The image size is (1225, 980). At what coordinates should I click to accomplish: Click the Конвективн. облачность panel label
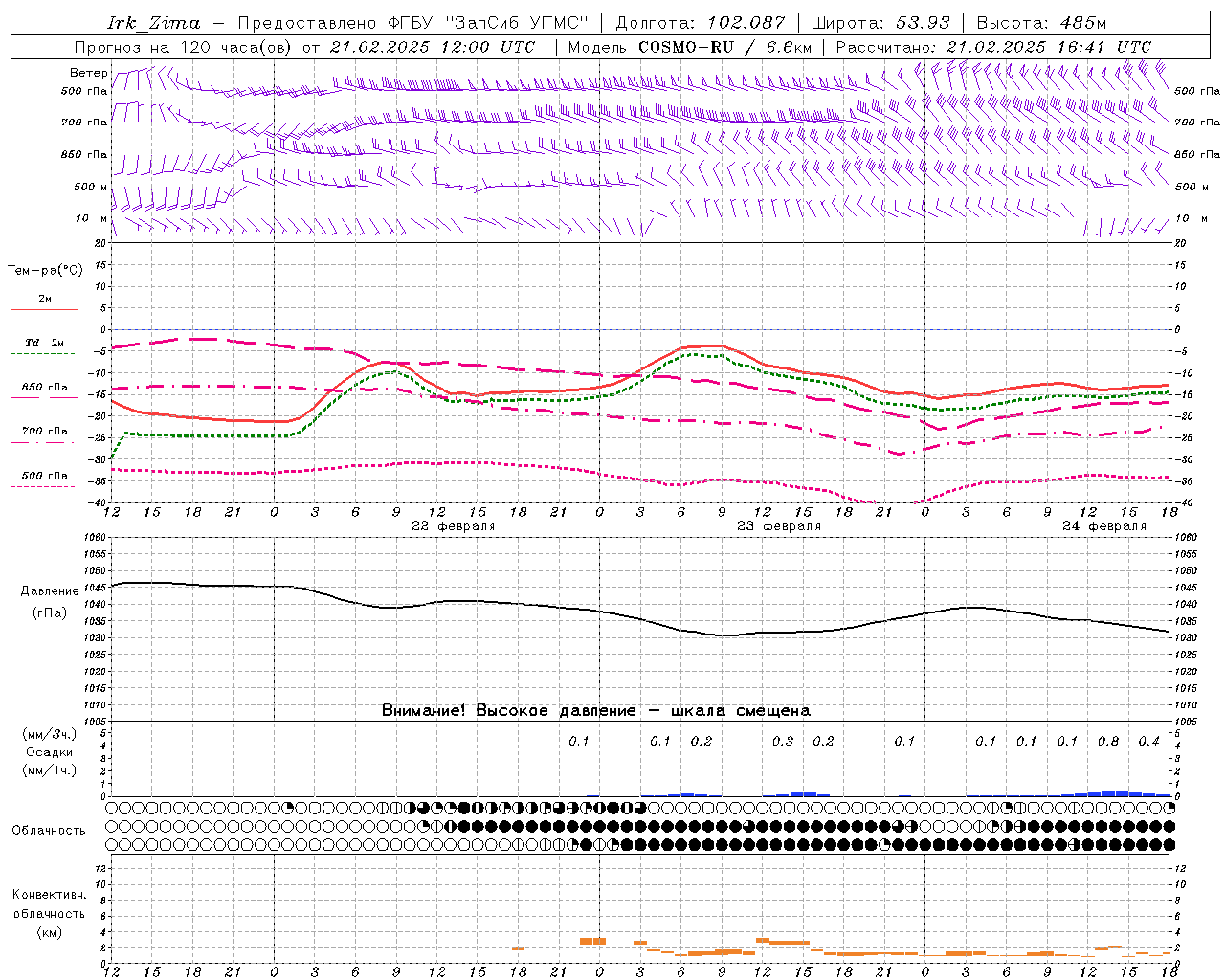(x=49, y=903)
